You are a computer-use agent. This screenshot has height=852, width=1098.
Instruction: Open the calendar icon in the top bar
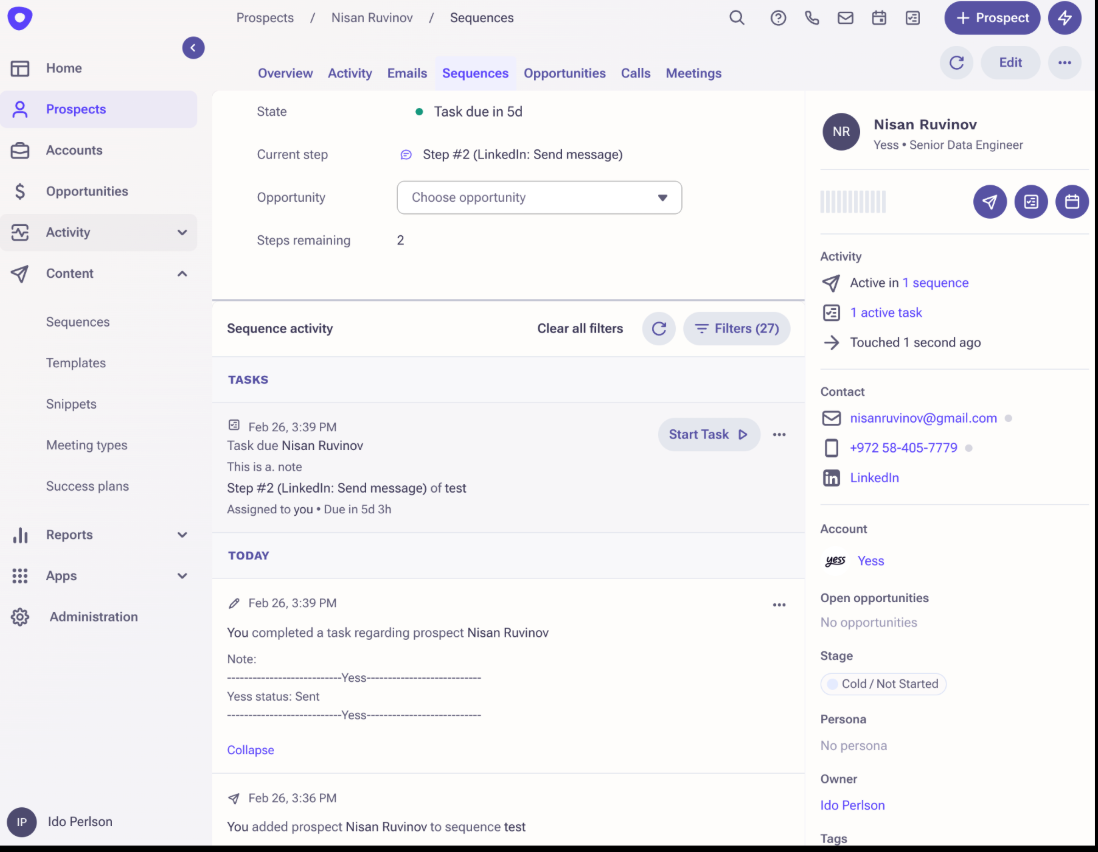point(879,18)
